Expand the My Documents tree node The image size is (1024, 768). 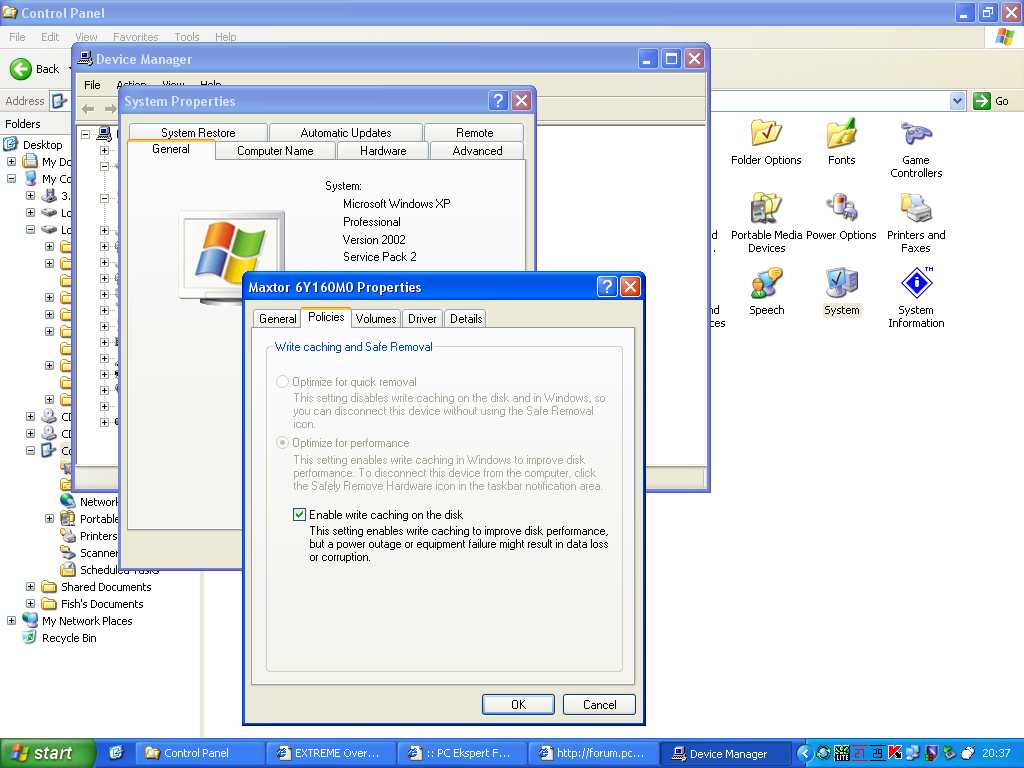11,161
